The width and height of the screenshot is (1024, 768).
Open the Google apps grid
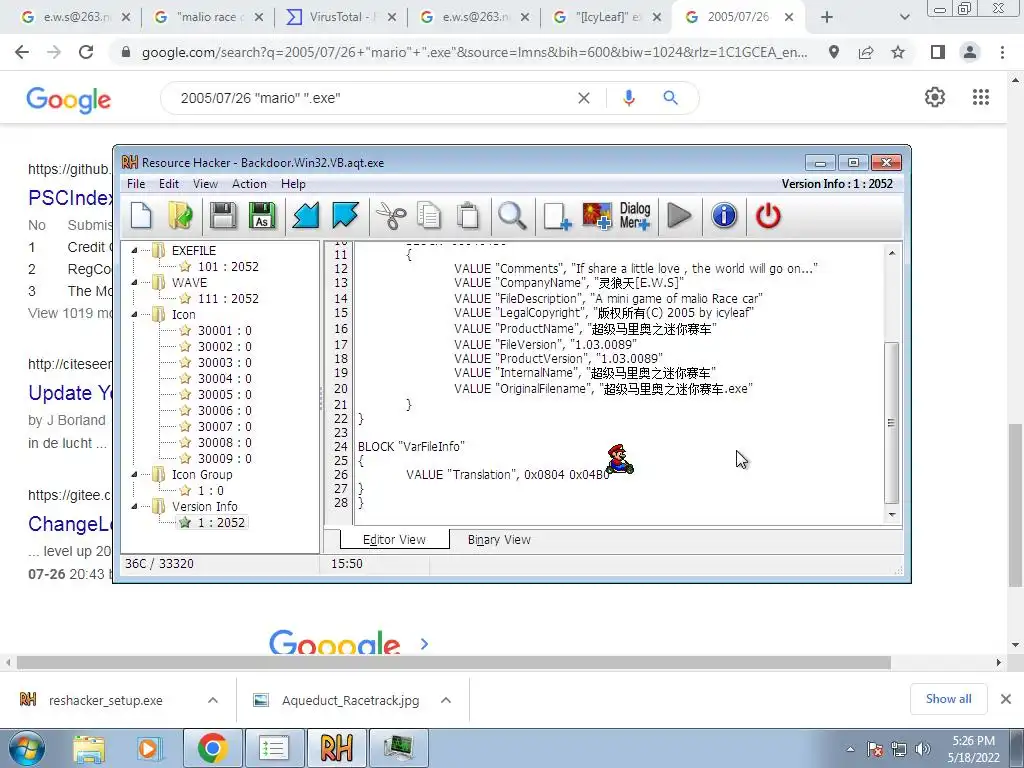[980, 97]
